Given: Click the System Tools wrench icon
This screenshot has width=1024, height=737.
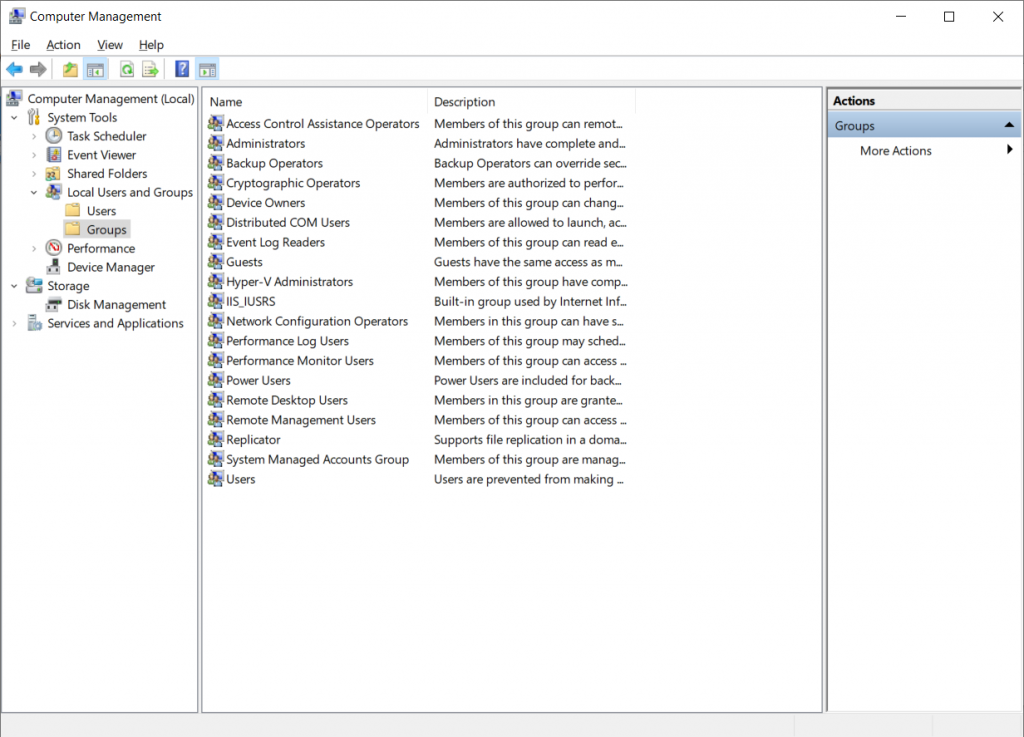Looking at the screenshot, I should (34, 118).
